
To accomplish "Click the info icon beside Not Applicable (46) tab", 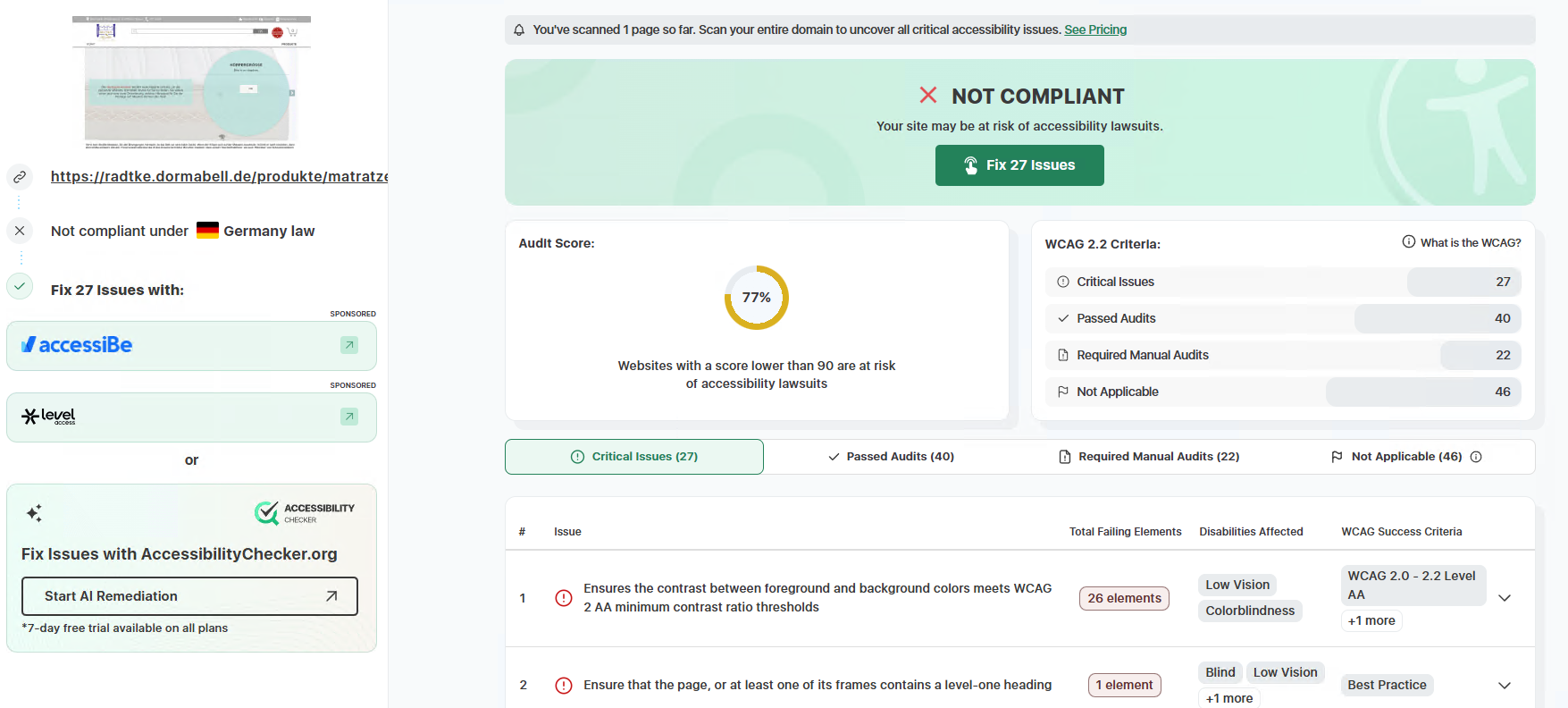I will 1476,457.
